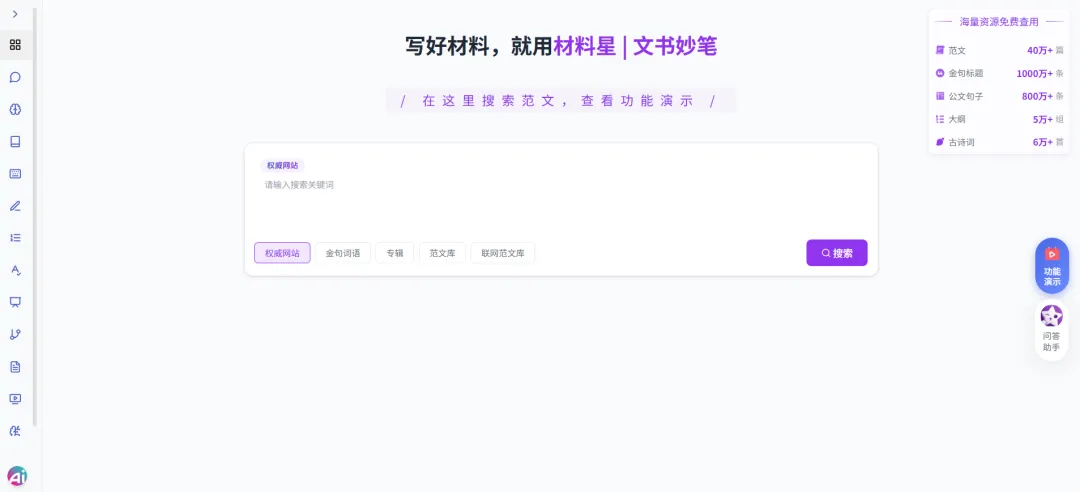Open the pen writing icon in sidebar
1080x492 pixels.
(15, 205)
